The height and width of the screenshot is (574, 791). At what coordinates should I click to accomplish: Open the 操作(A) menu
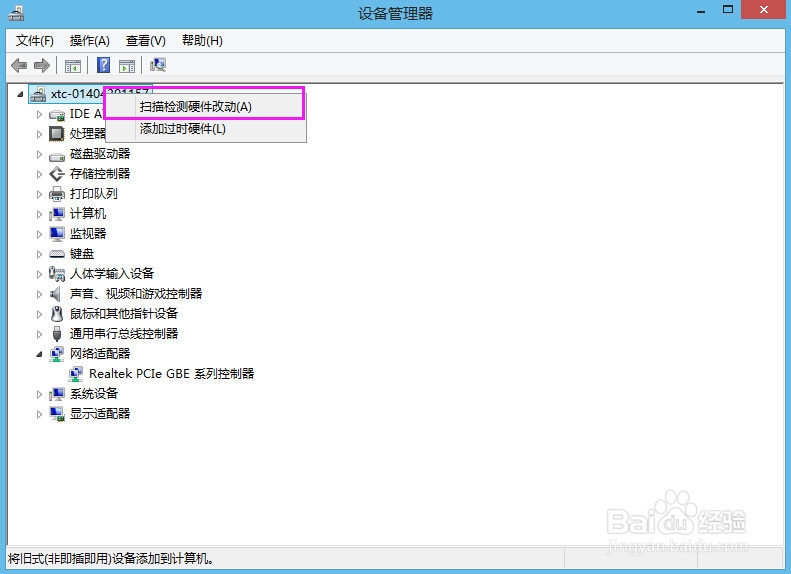(x=89, y=41)
